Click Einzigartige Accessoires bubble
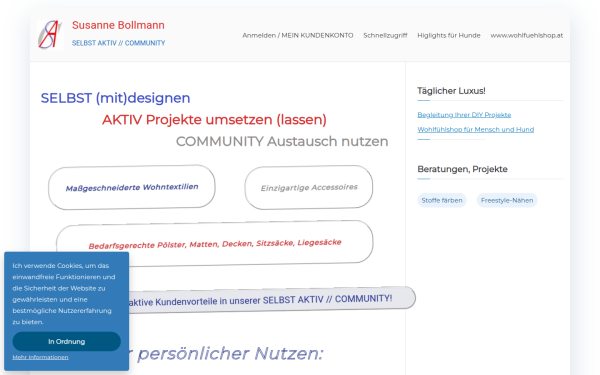This screenshot has width=600, height=375. click(x=309, y=188)
